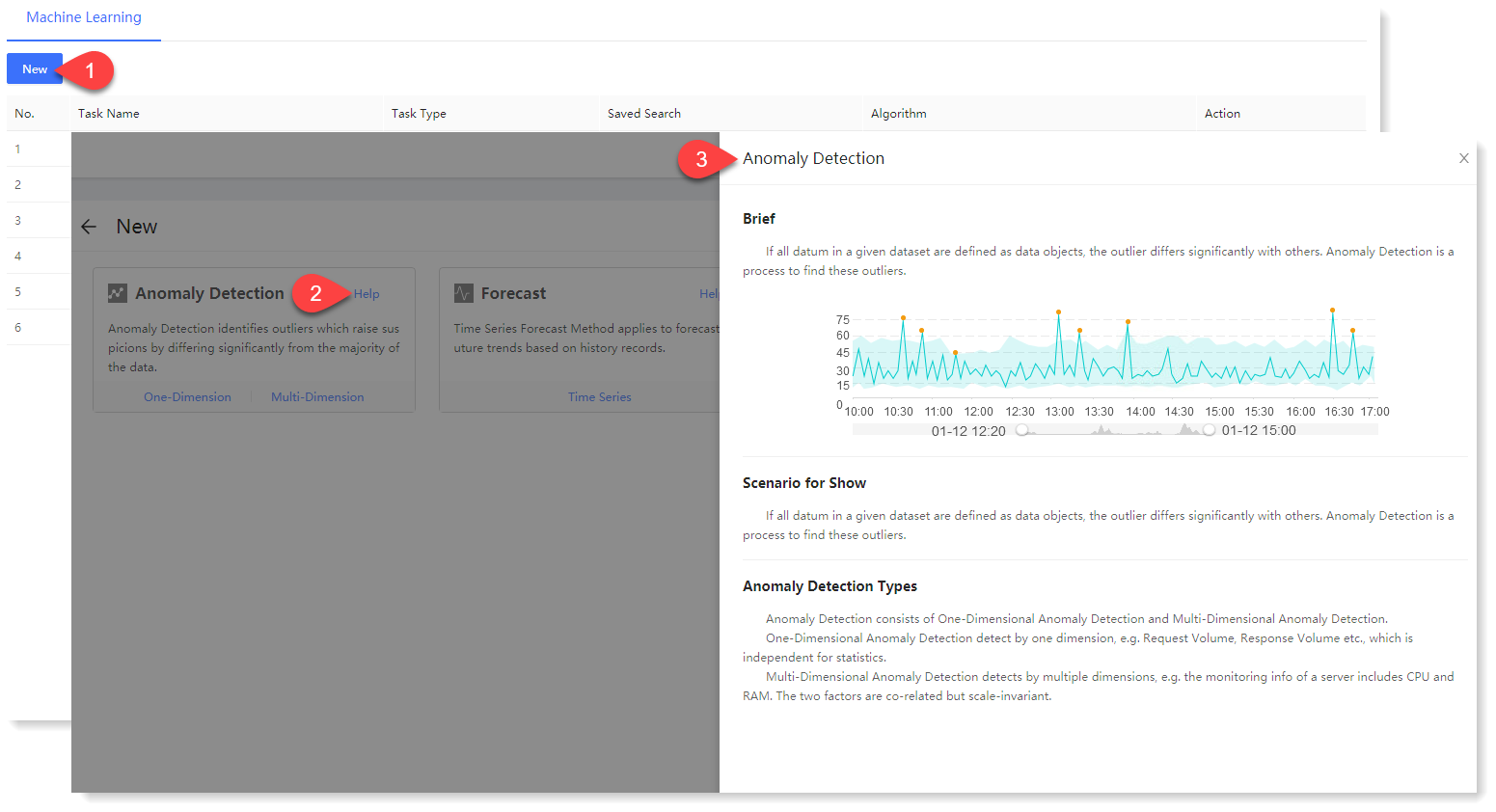Go back using the arrow beside New
This screenshot has width=1496, height=812.
coord(89,227)
